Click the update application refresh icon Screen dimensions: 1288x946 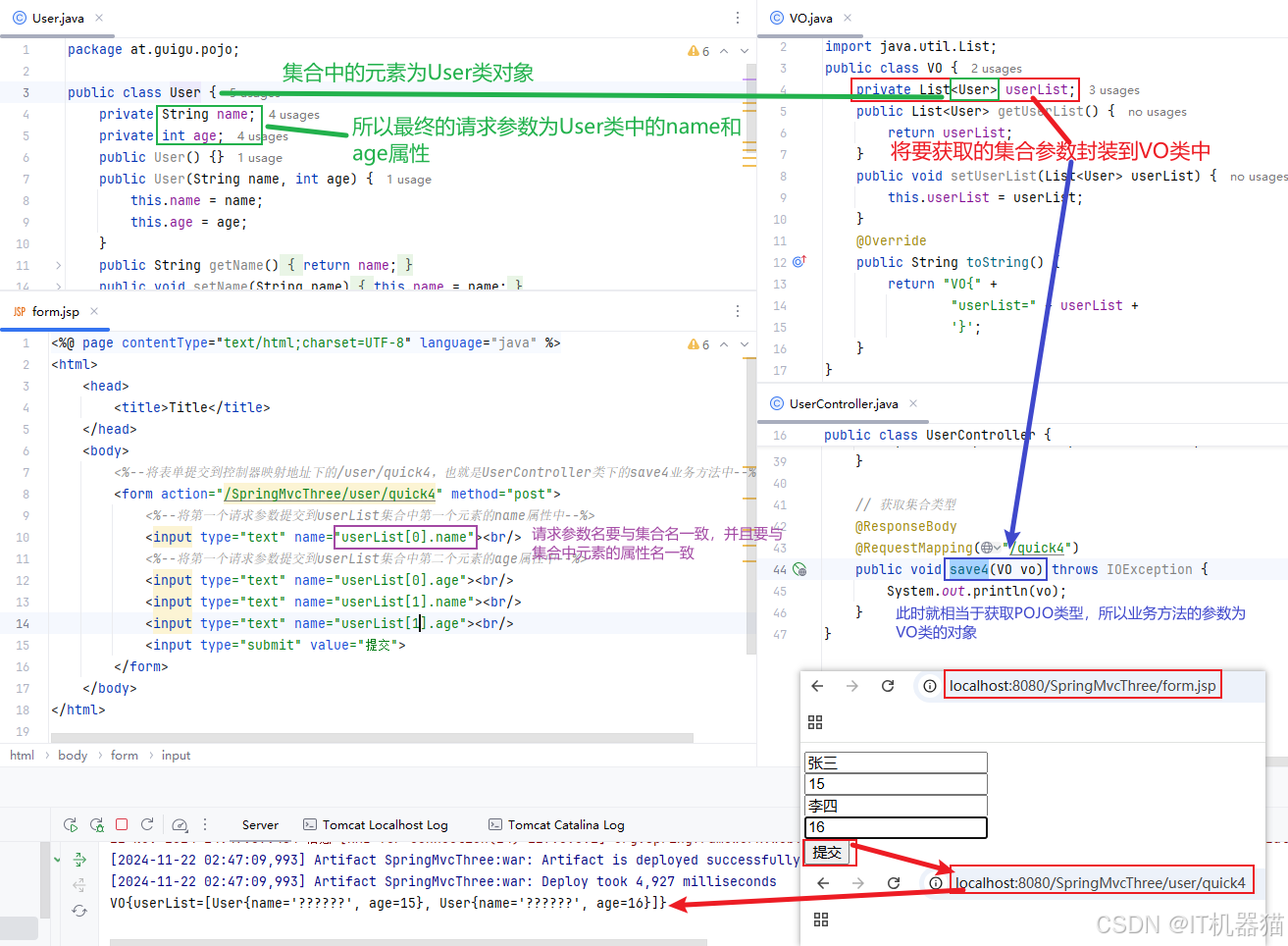147,825
